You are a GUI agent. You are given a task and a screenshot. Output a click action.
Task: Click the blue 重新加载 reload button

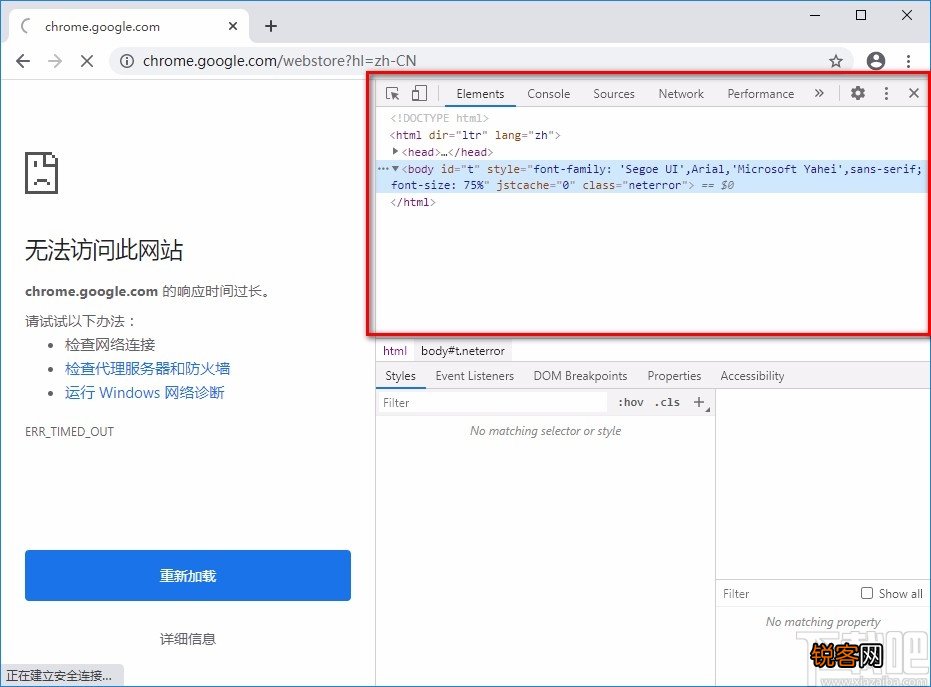click(188, 575)
